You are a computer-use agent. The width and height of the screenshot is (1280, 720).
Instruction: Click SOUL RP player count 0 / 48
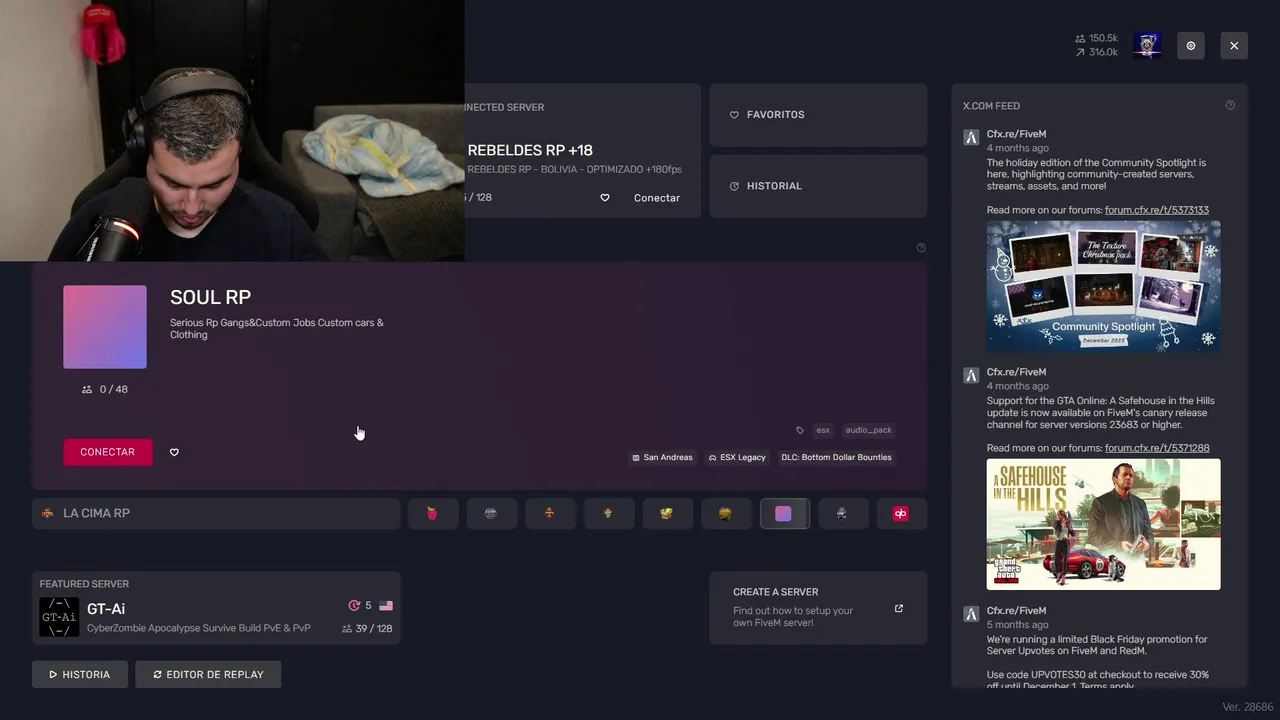coord(105,389)
